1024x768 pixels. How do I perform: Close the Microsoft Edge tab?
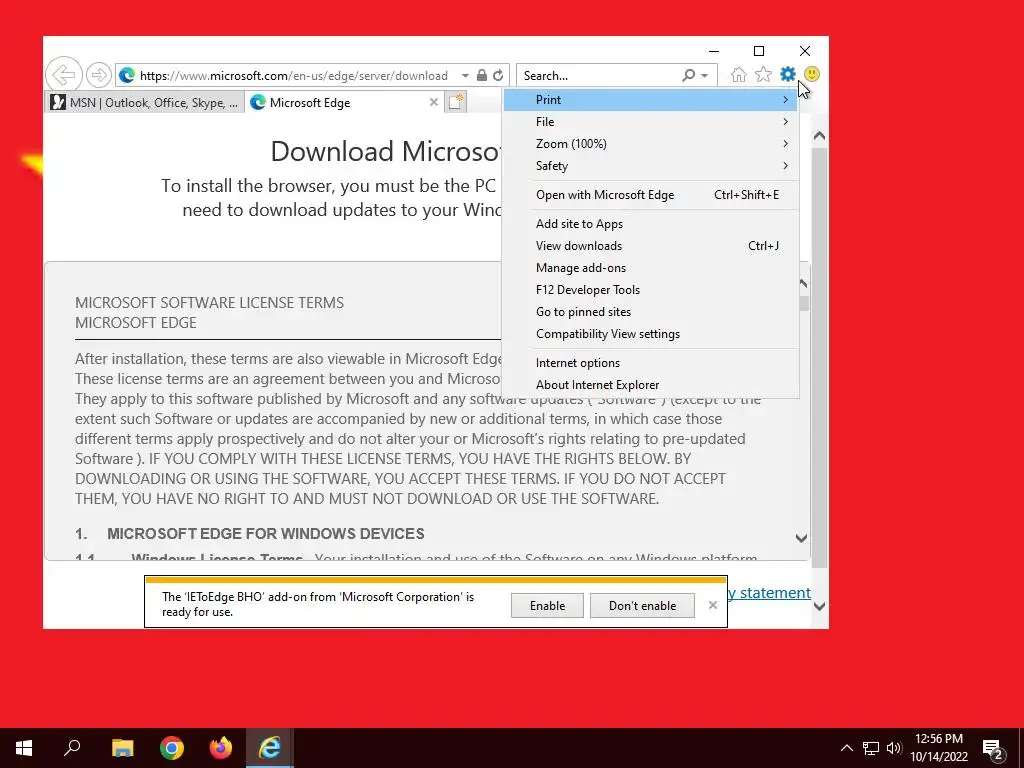[434, 102]
